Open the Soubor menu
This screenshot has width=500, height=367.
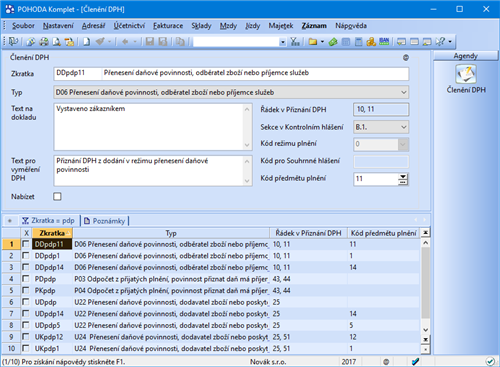point(23,26)
